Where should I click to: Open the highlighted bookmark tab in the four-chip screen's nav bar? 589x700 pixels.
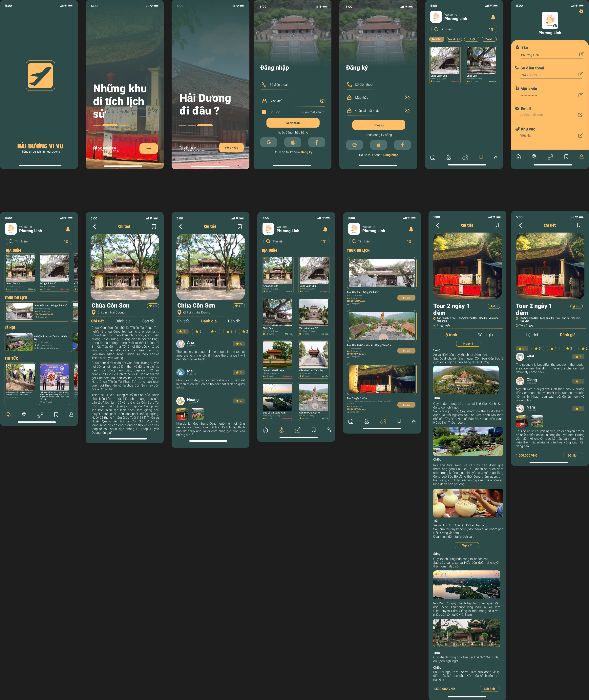pyautogui.click(x=481, y=157)
